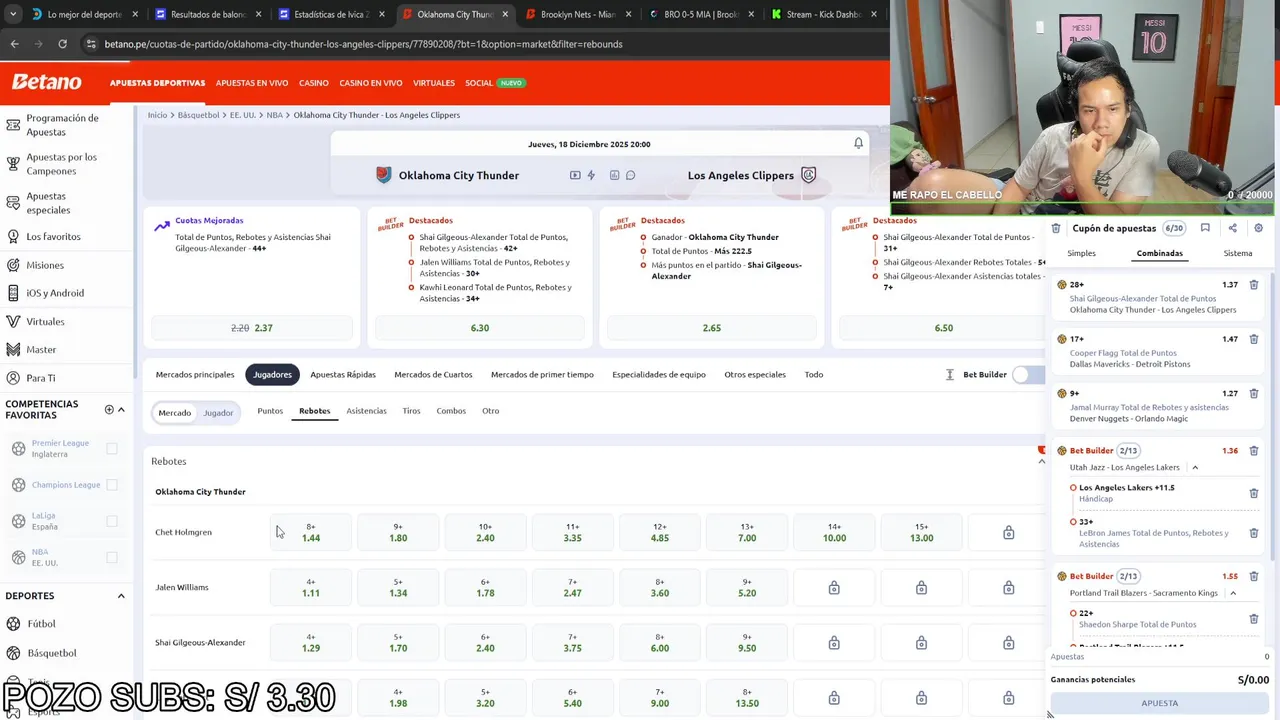Switch view to Mercado
This screenshot has width=1280, height=720.
(174, 413)
